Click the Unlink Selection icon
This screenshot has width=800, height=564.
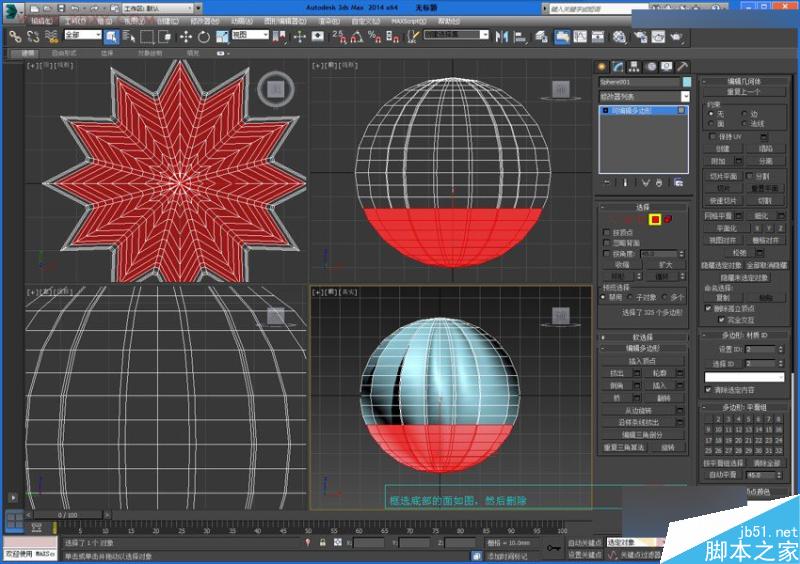pyautogui.click(x=33, y=37)
